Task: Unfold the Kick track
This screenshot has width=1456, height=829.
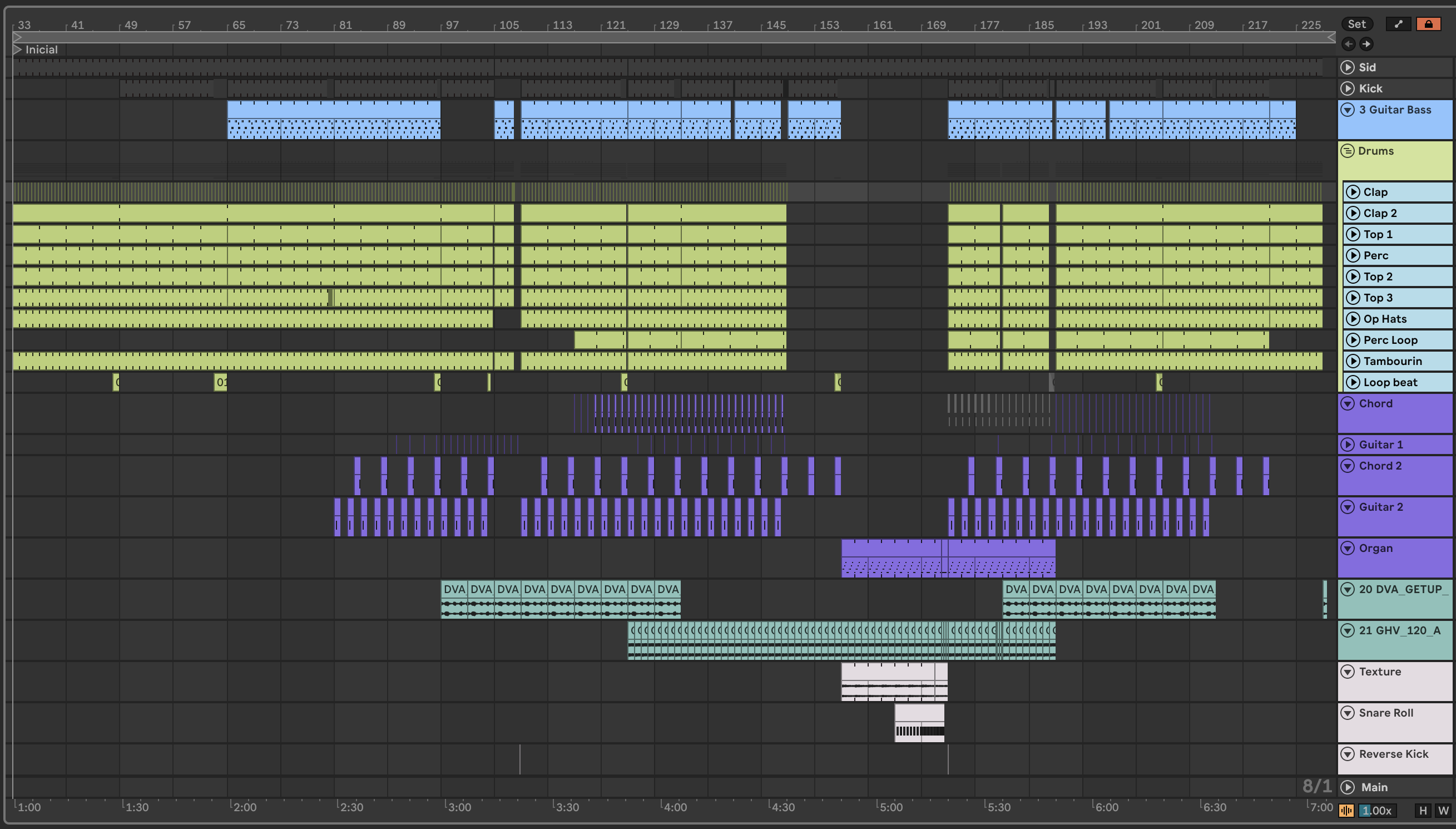Action: click(x=1348, y=88)
